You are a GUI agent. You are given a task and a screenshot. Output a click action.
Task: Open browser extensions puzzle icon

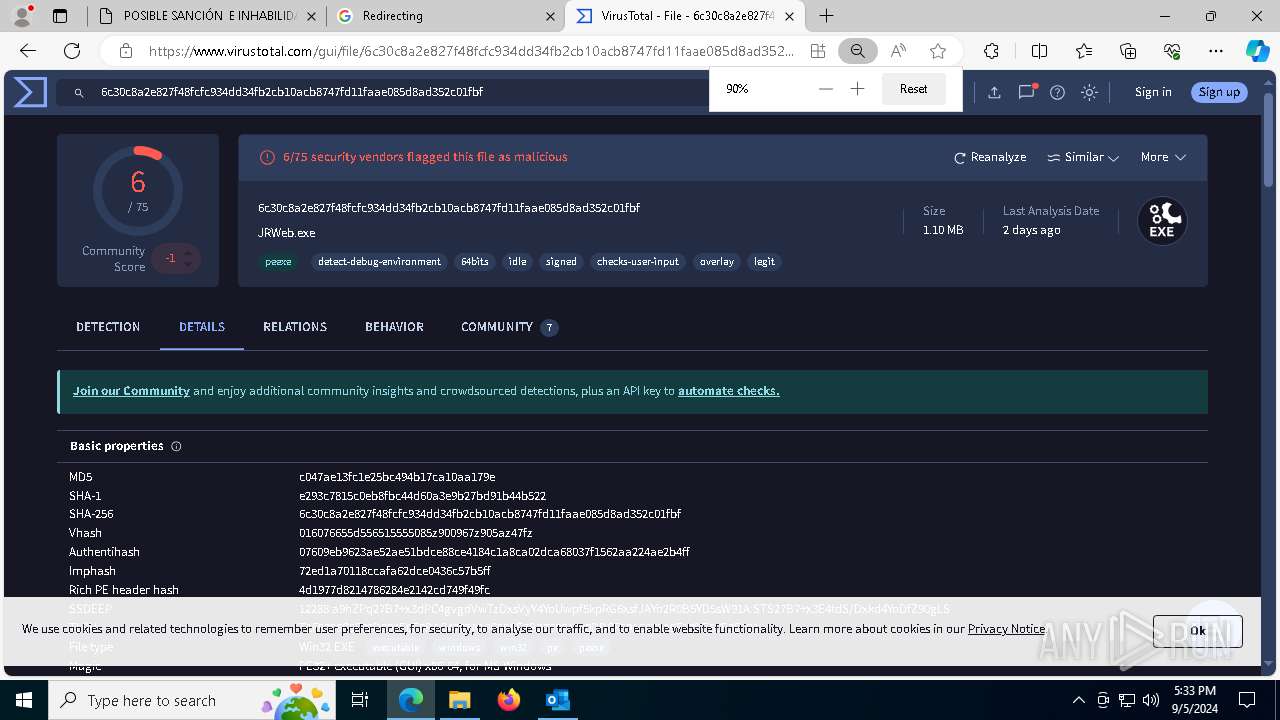click(x=991, y=51)
